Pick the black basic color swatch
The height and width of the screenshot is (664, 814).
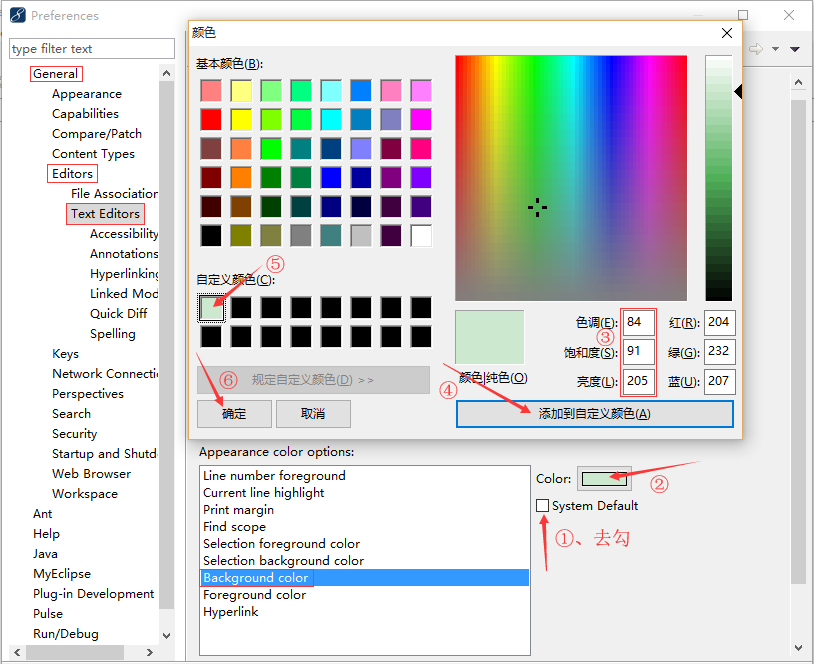coord(211,236)
